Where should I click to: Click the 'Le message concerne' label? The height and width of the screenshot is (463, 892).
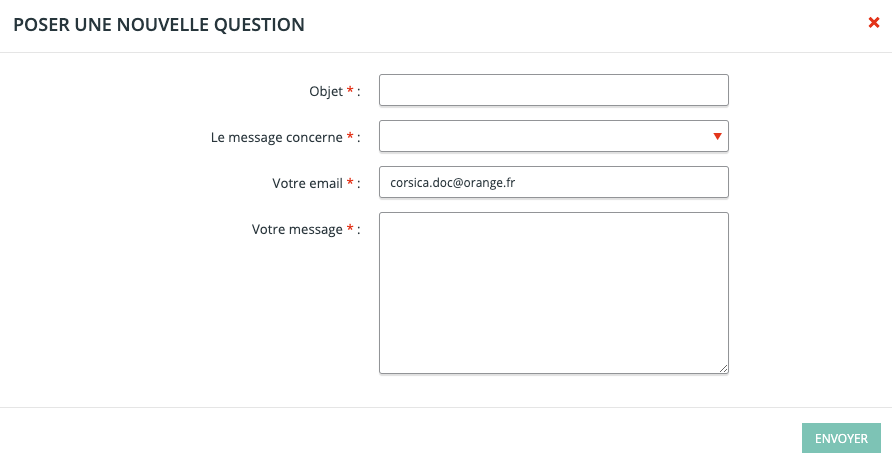click(x=276, y=137)
